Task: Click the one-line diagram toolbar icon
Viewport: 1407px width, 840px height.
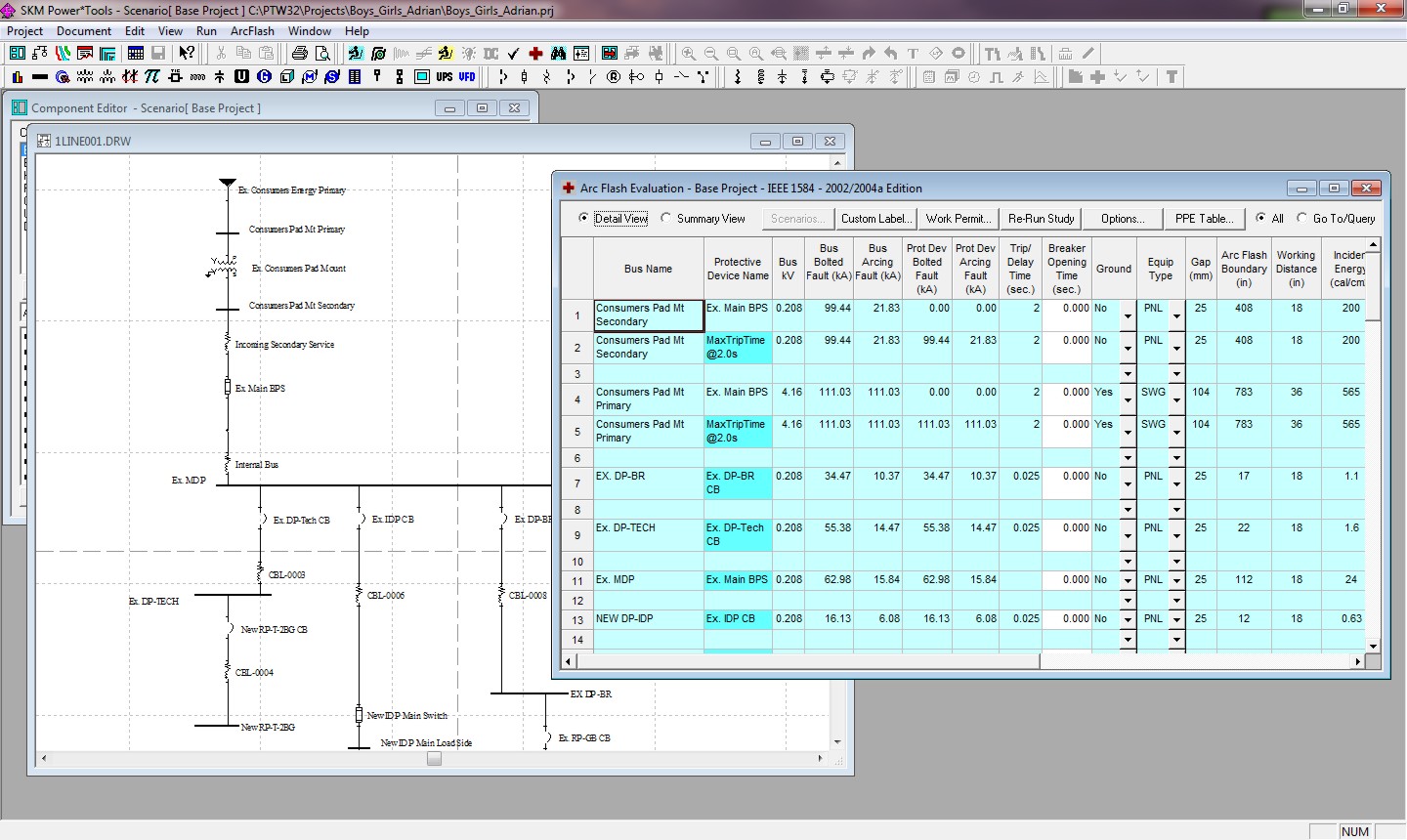Action: pyautogui.click(x=40, y=54)
